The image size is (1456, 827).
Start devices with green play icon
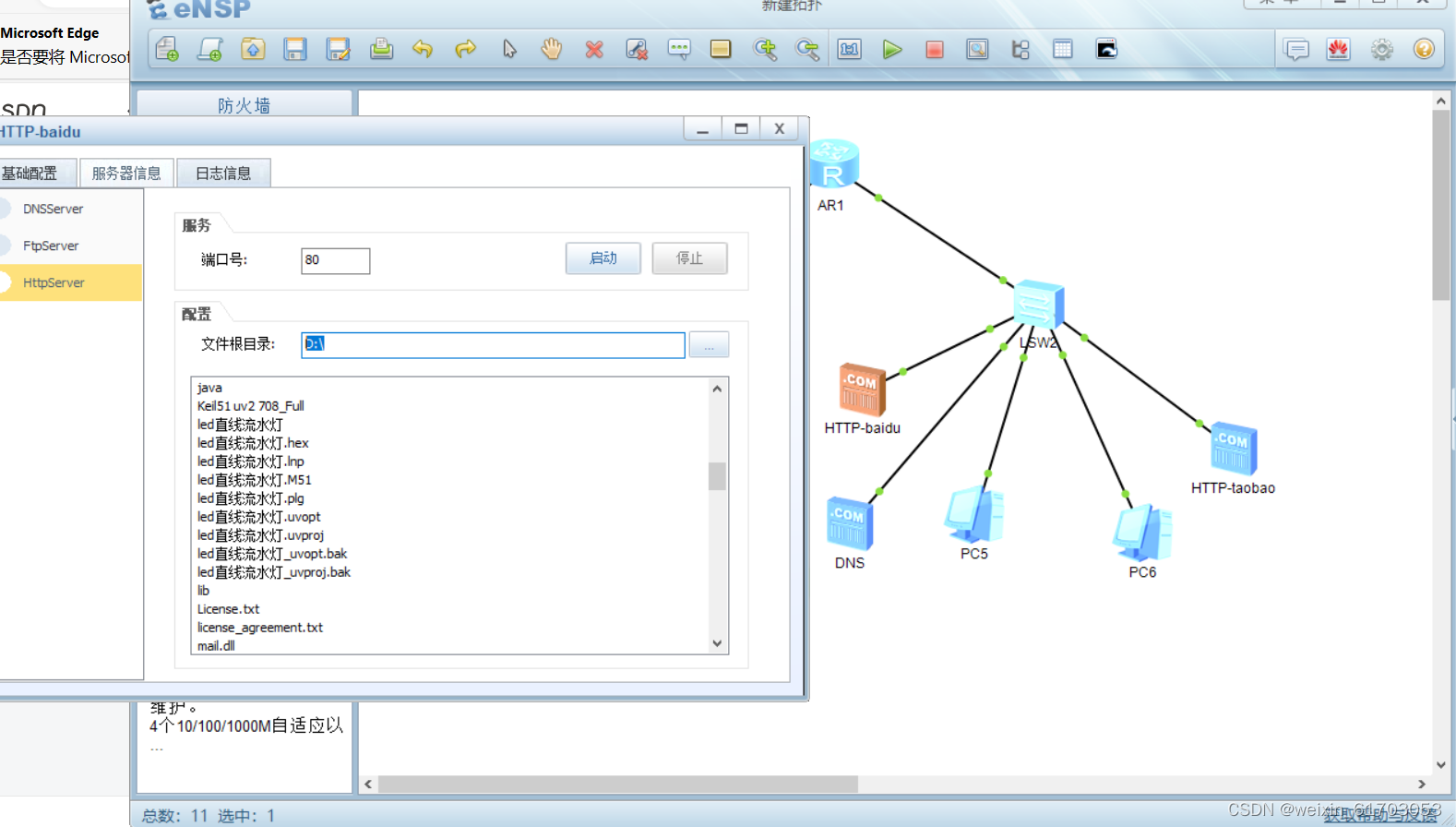click(891, 49)
